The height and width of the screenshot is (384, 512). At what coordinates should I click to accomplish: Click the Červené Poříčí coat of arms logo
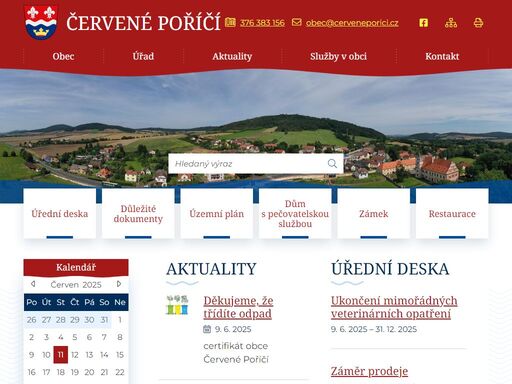[x=41, y=22]
